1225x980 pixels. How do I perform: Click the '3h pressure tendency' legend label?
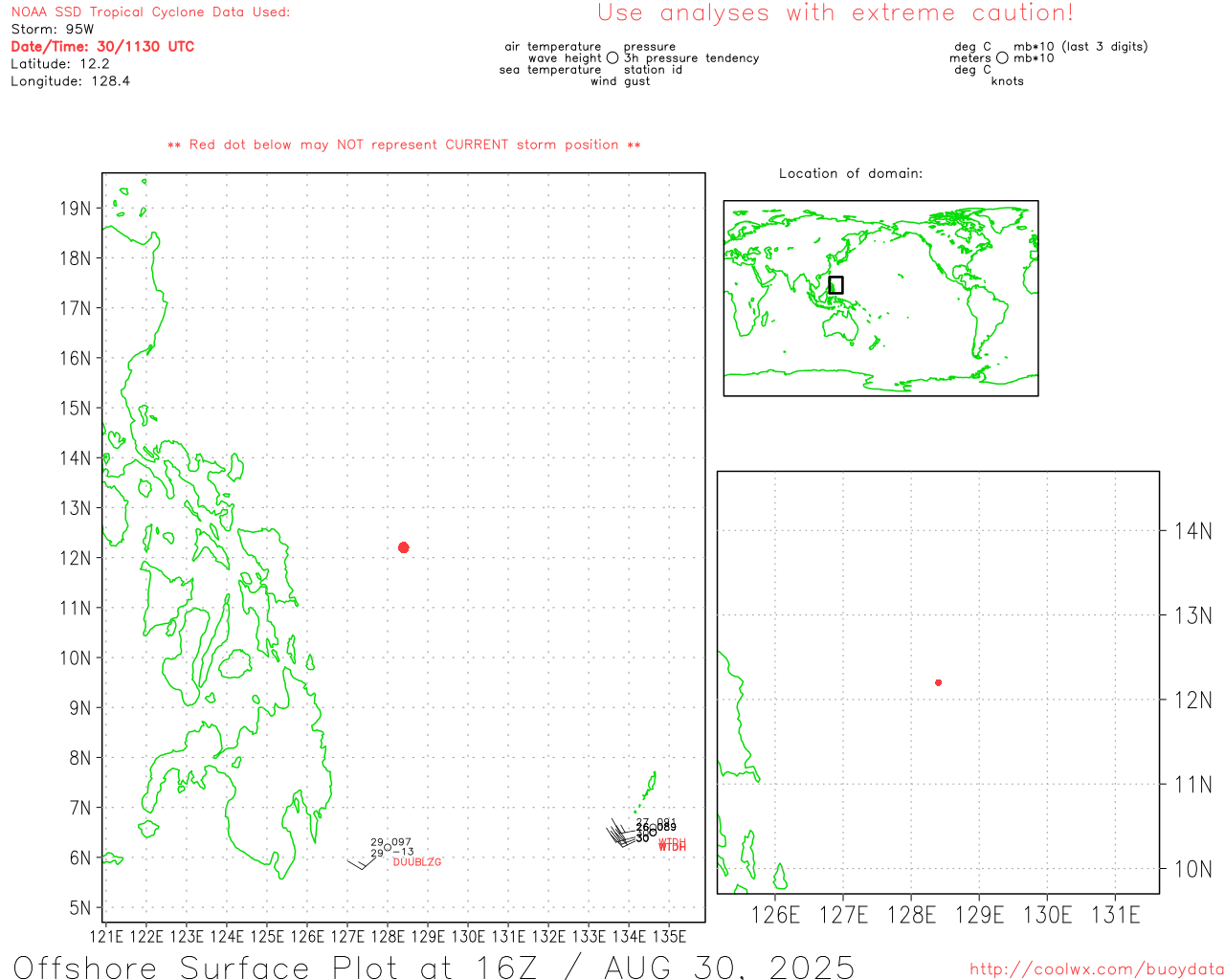[x=692, y=58]
